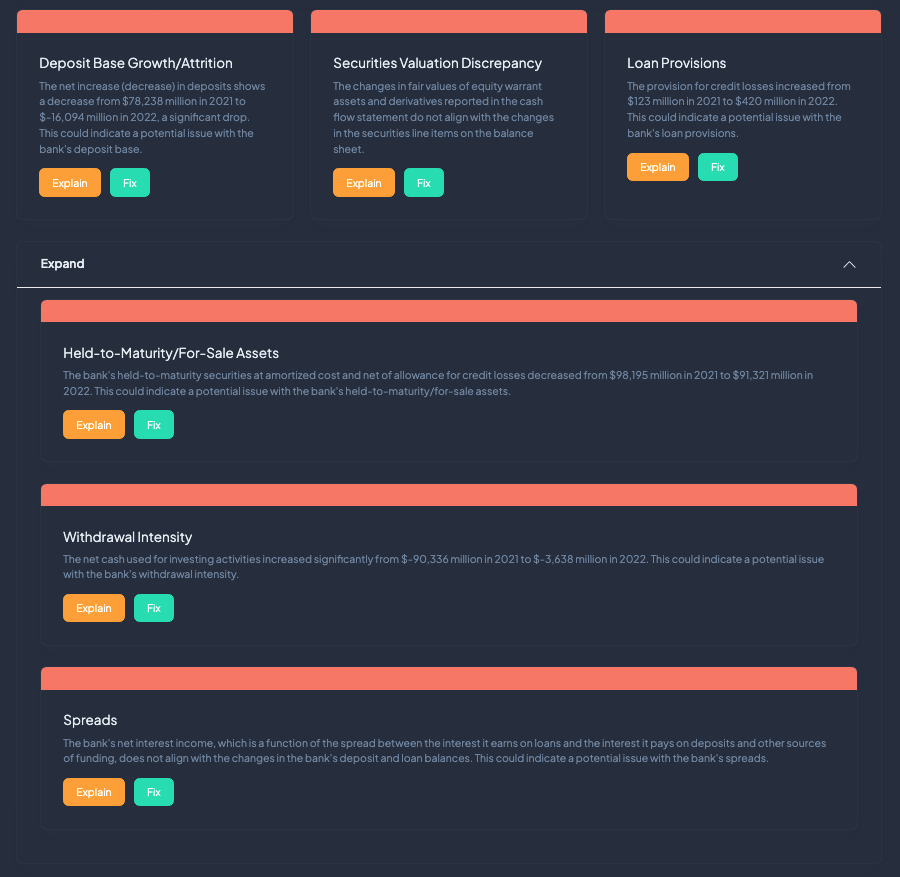Explain the Held-to-Maturity/For-Sale Assets issue

94,425
